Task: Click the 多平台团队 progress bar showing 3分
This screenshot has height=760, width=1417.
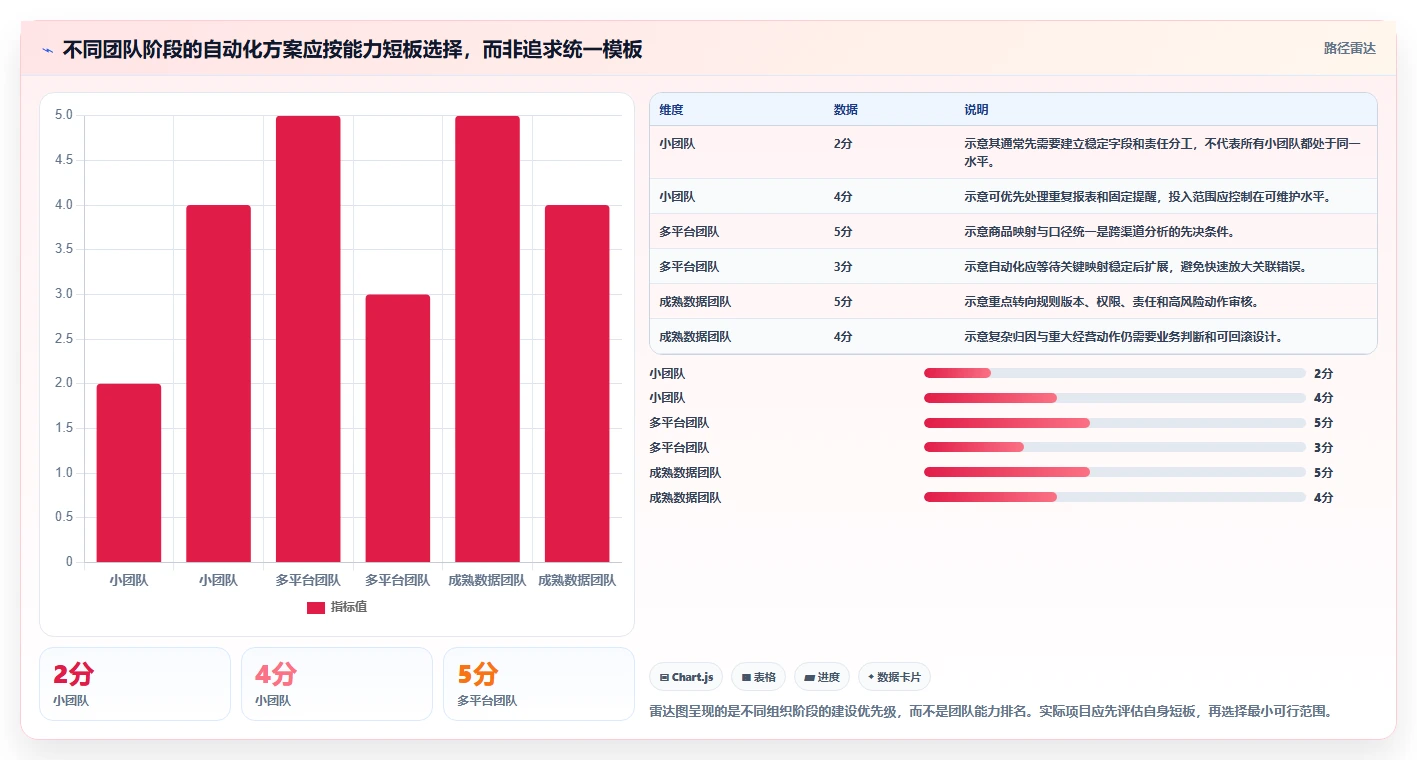Action: click(1115, 448)
